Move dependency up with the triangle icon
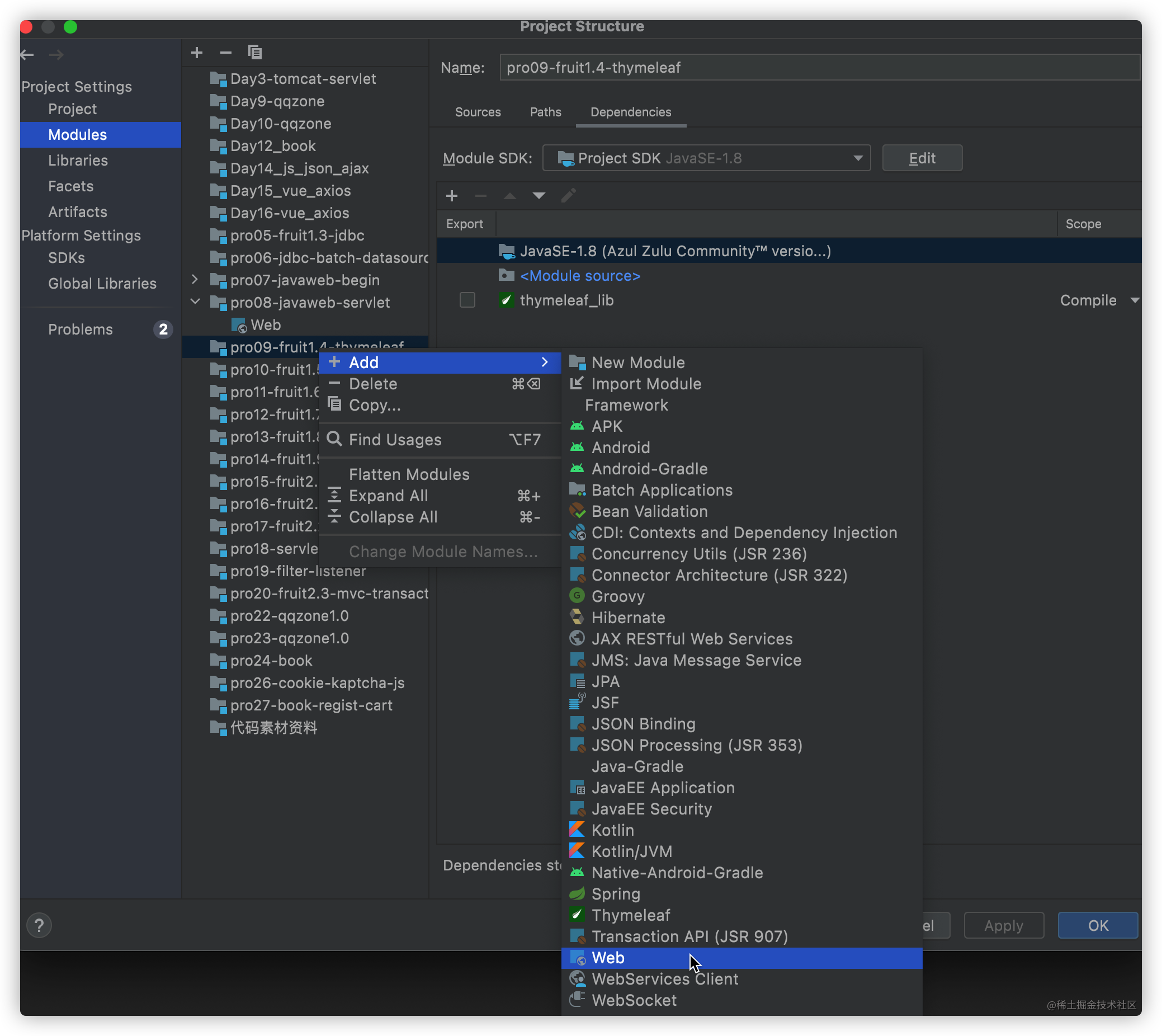 (510, 196)
